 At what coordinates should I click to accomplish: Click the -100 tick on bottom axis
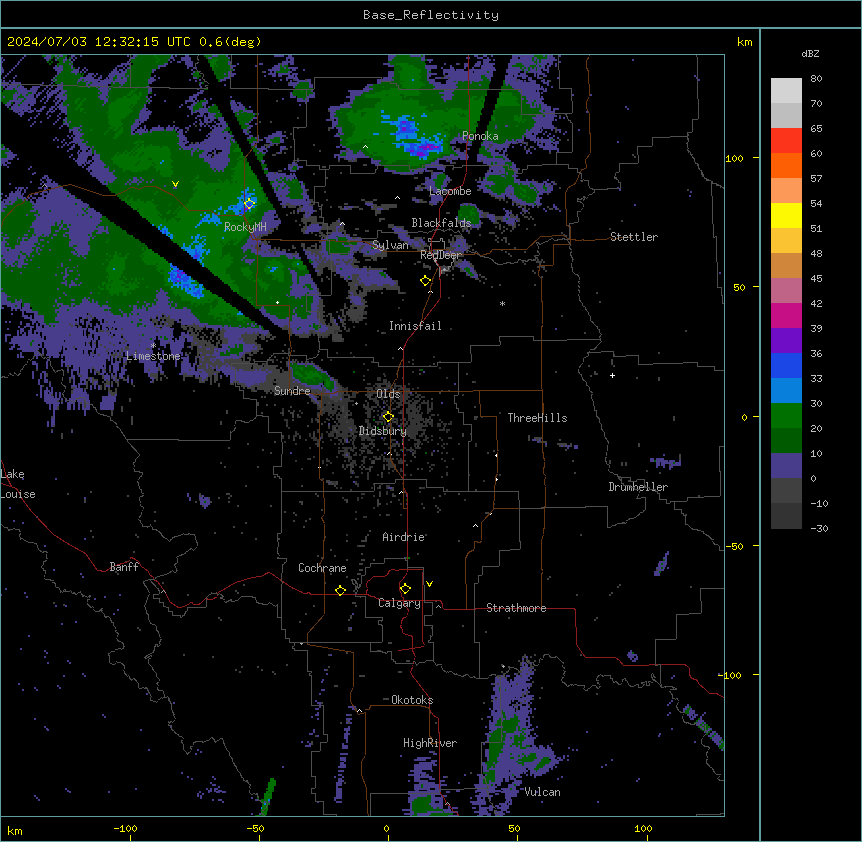[x=125, y=828]
